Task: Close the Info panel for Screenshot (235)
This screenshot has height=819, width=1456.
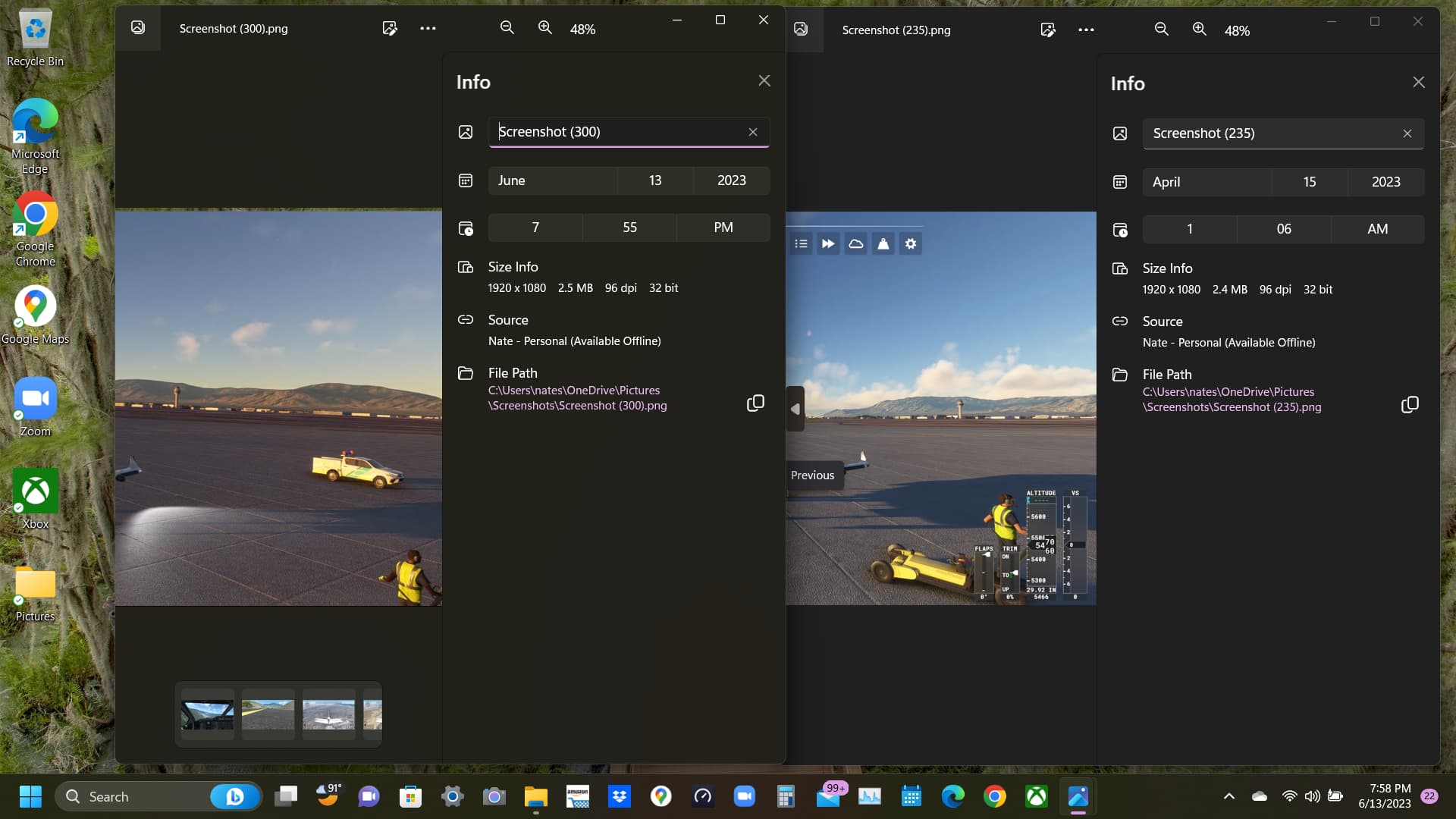Action: 1419,82
